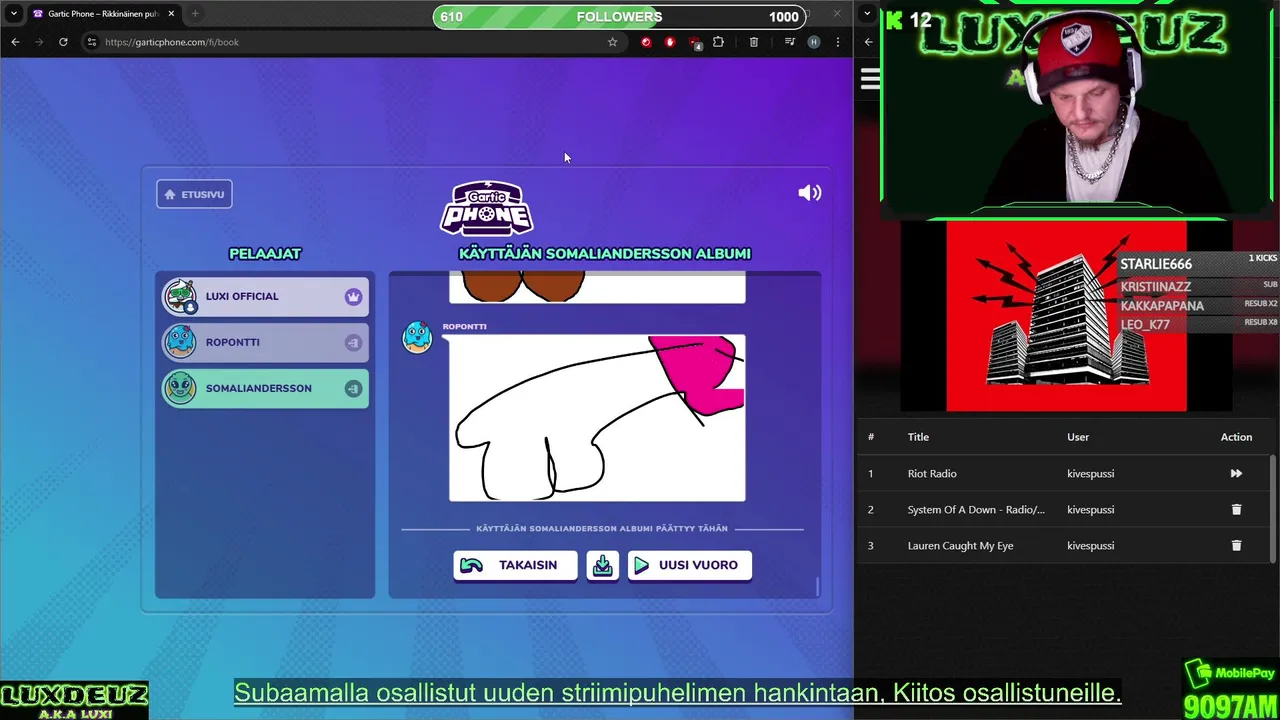Viewport: 1280px width, 720px height.
Task: Click the album icon beside SOMALIANDERSSON
Action: pos(353,389)
